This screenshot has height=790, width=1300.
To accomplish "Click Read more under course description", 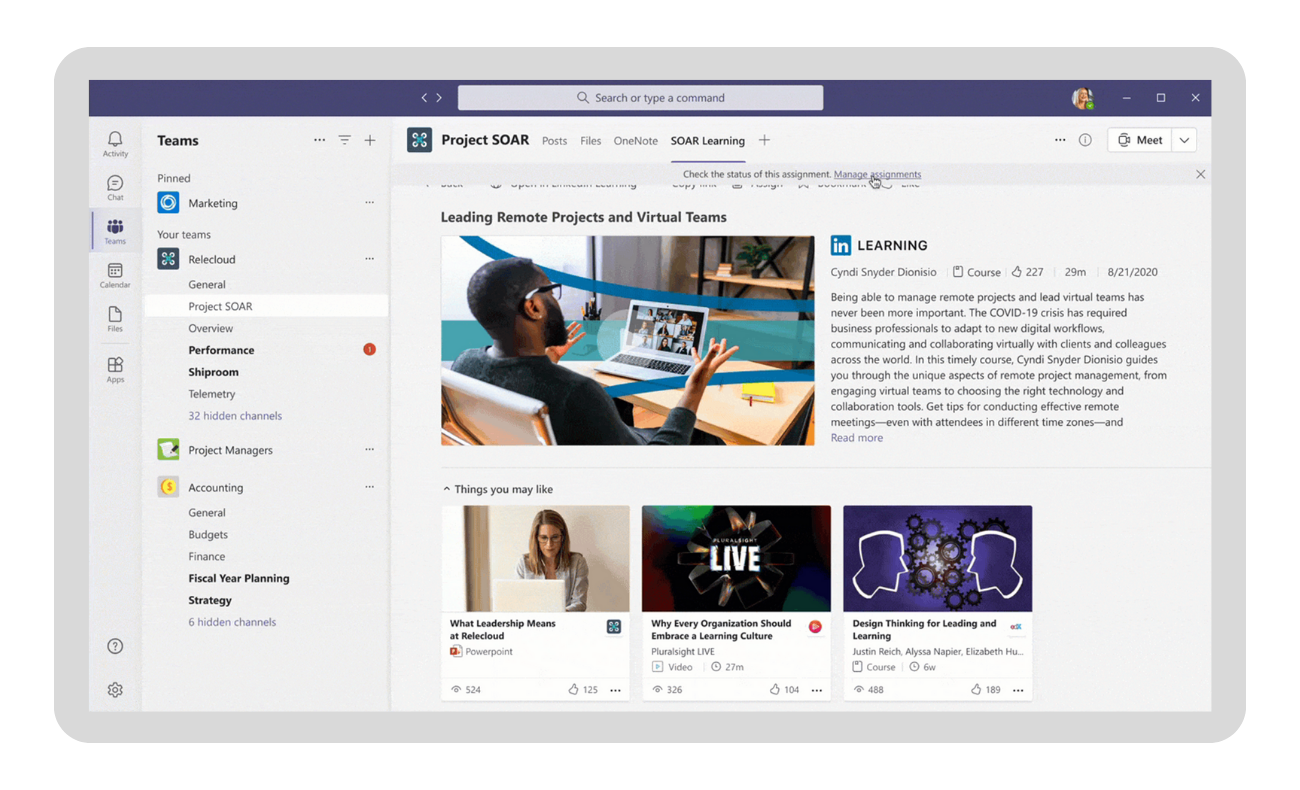I will [857, 438].
